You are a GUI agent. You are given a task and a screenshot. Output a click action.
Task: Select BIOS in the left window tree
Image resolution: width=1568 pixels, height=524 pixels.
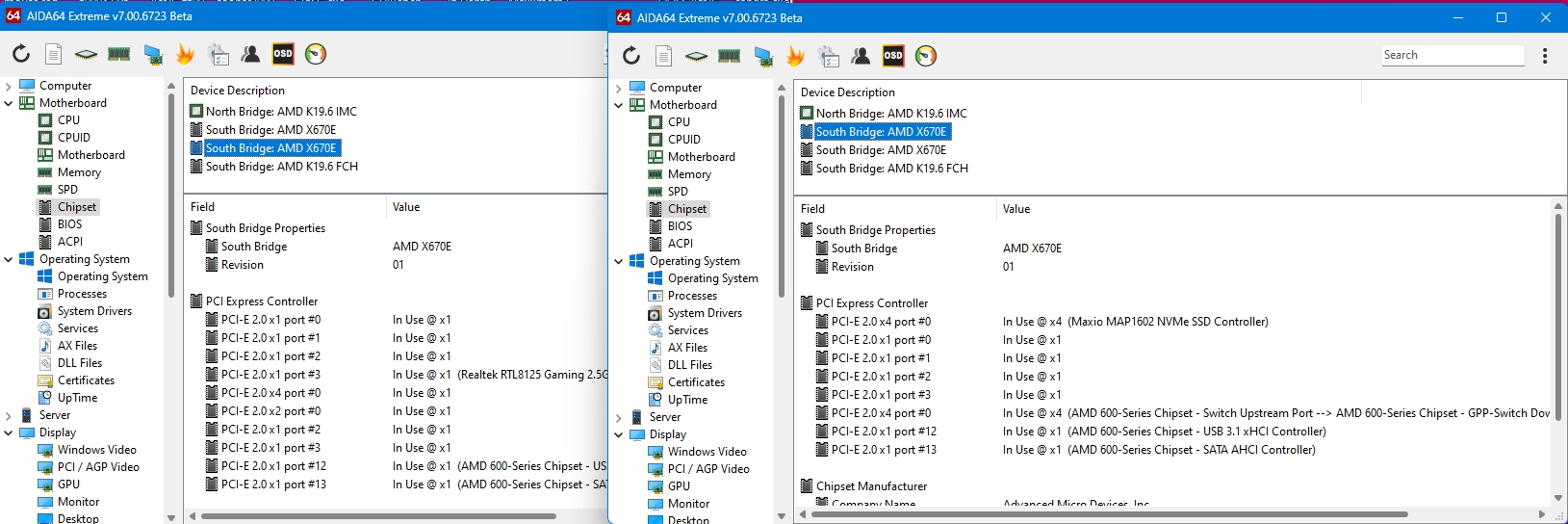click(70, 224)
